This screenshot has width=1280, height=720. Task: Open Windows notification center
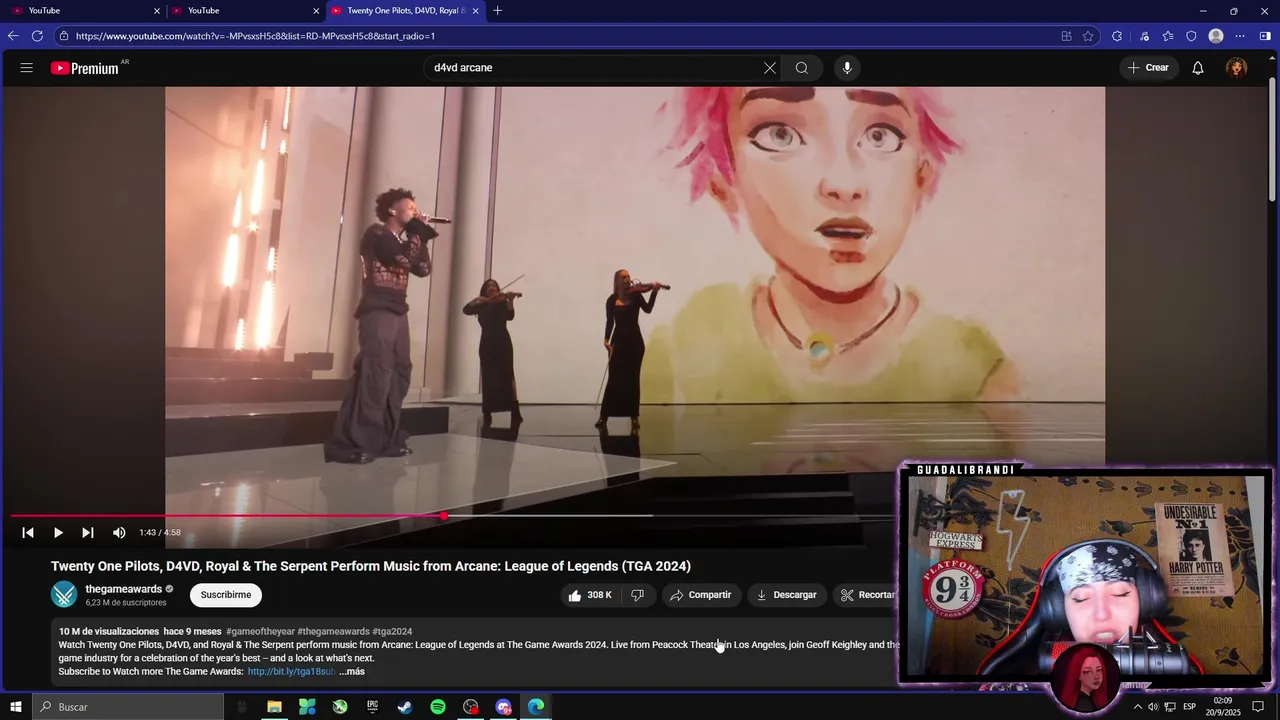coord(1258,707)
